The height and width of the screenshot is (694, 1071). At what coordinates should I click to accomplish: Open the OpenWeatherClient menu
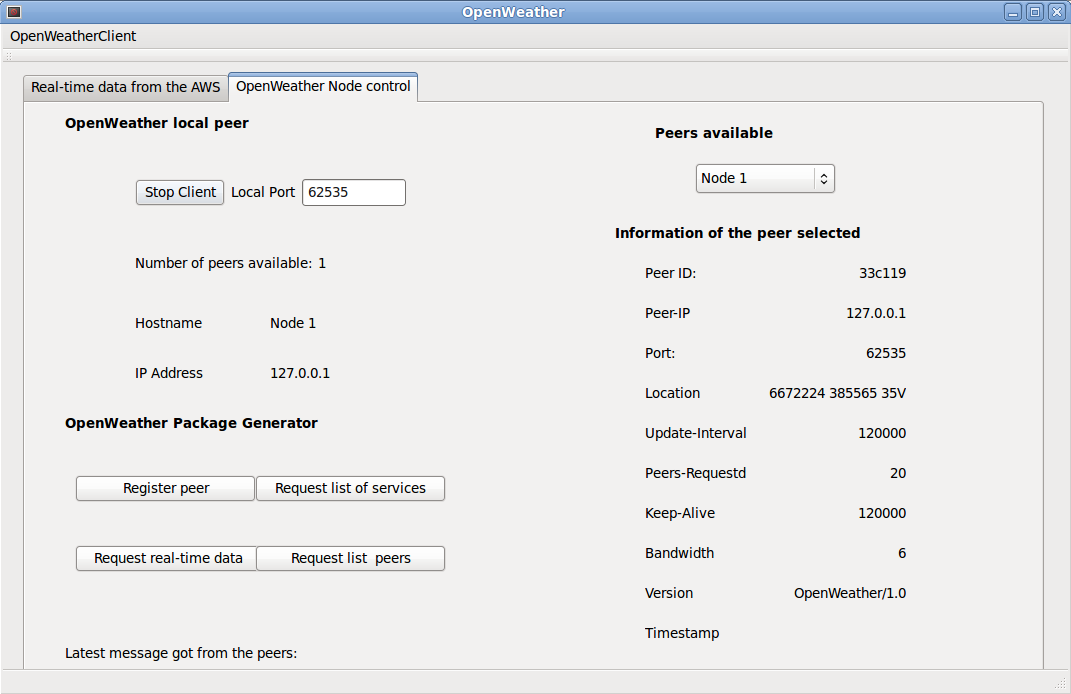pyautogui.click(x=73, y=36)
